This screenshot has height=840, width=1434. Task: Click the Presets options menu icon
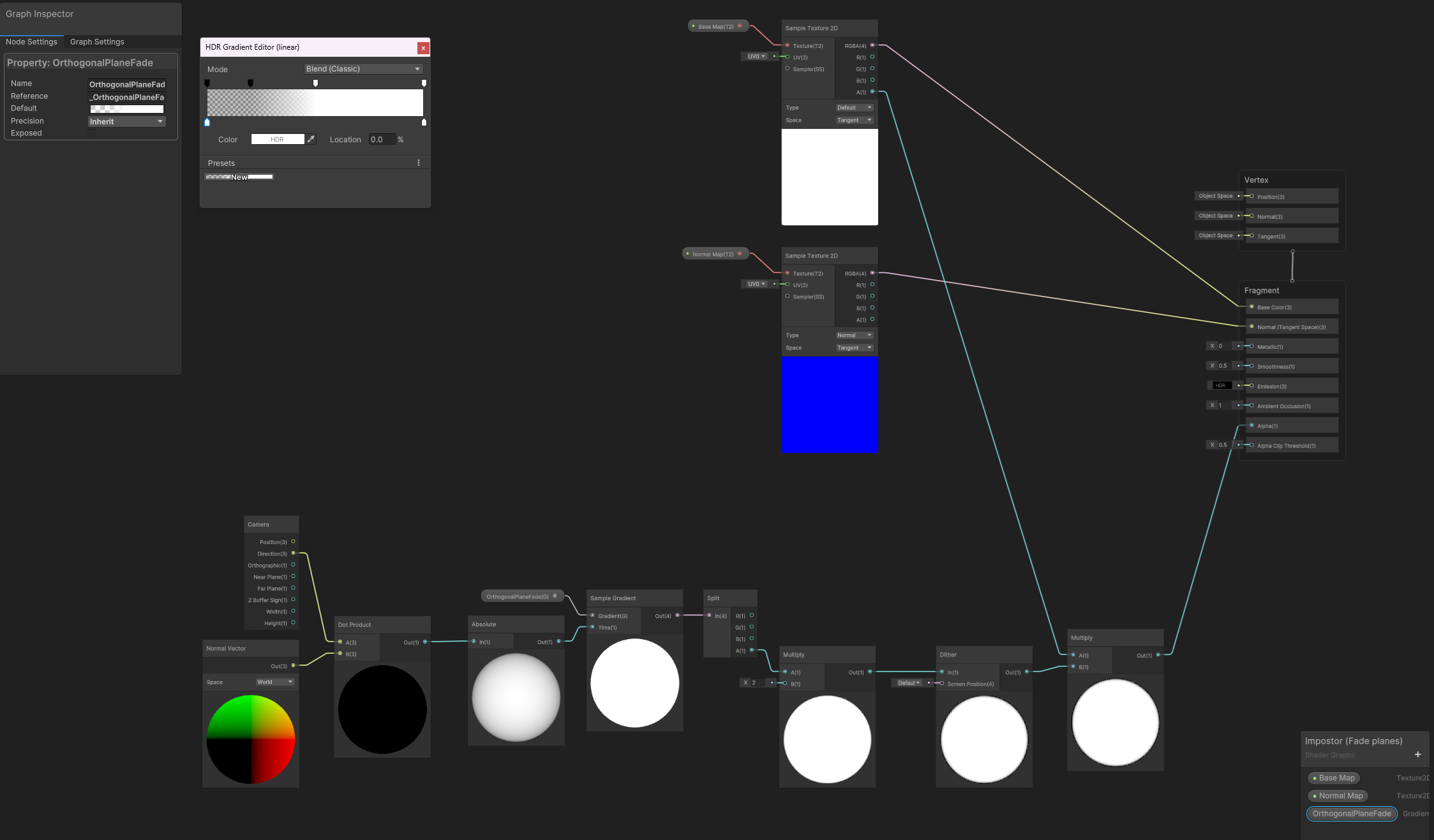pyautogui.click(x=419, y=162)
